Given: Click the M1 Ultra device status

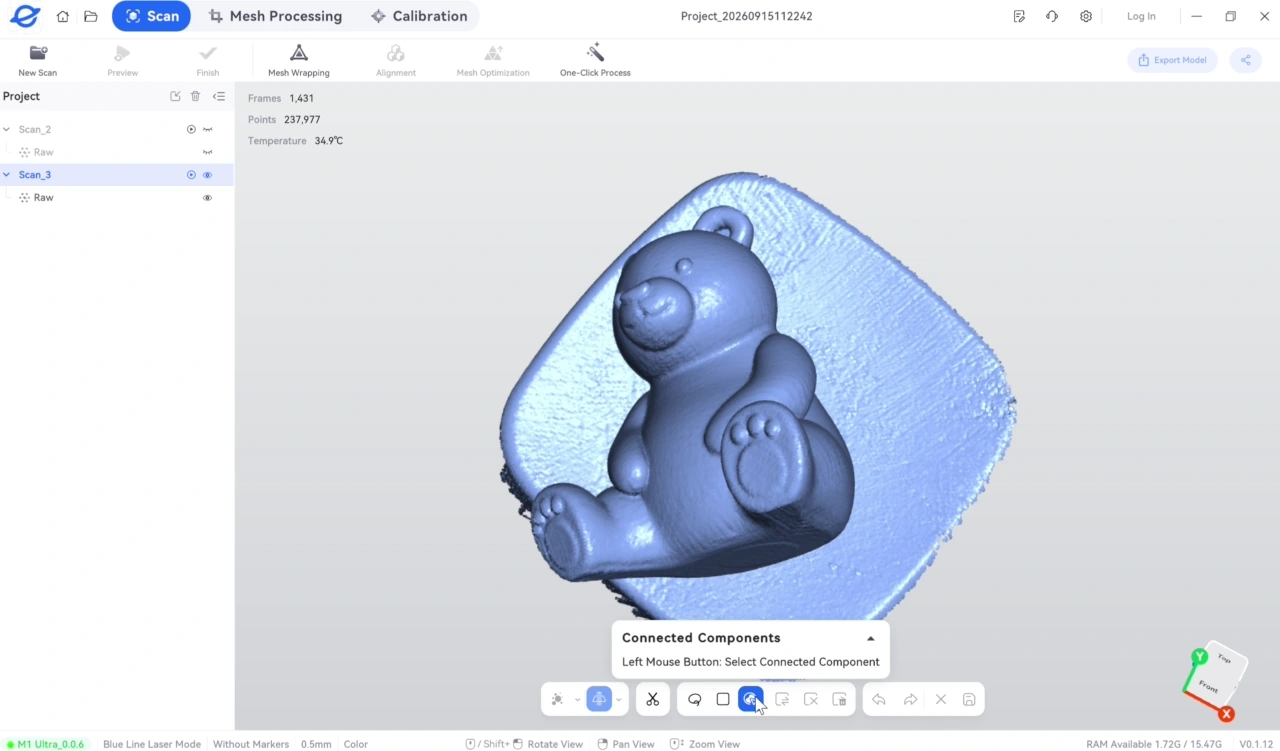Looking at the screenshot, I should point(45,744).
